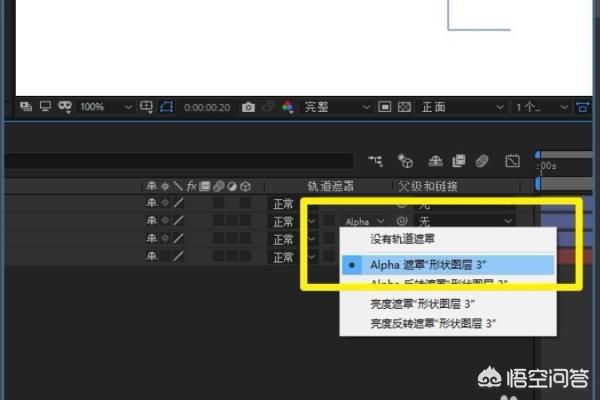The width and height of the screenshot is (600, 400).
Task: Toggle shy switch on the Alpha matte layer row
Action: point(152,220)
